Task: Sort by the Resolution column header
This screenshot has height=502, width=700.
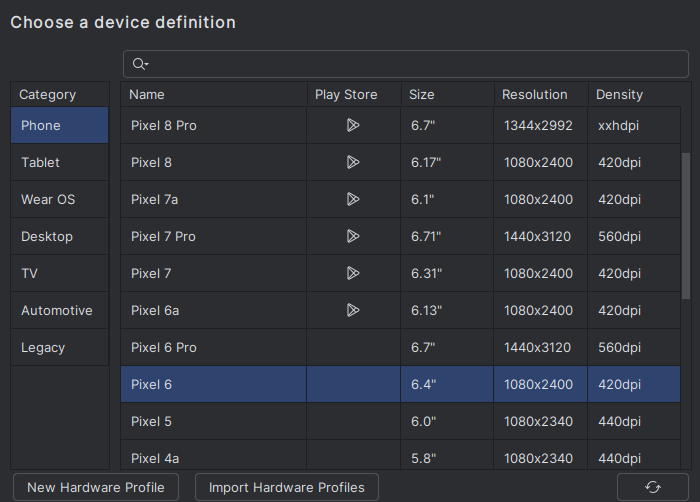Action: (x=534, y=95)
